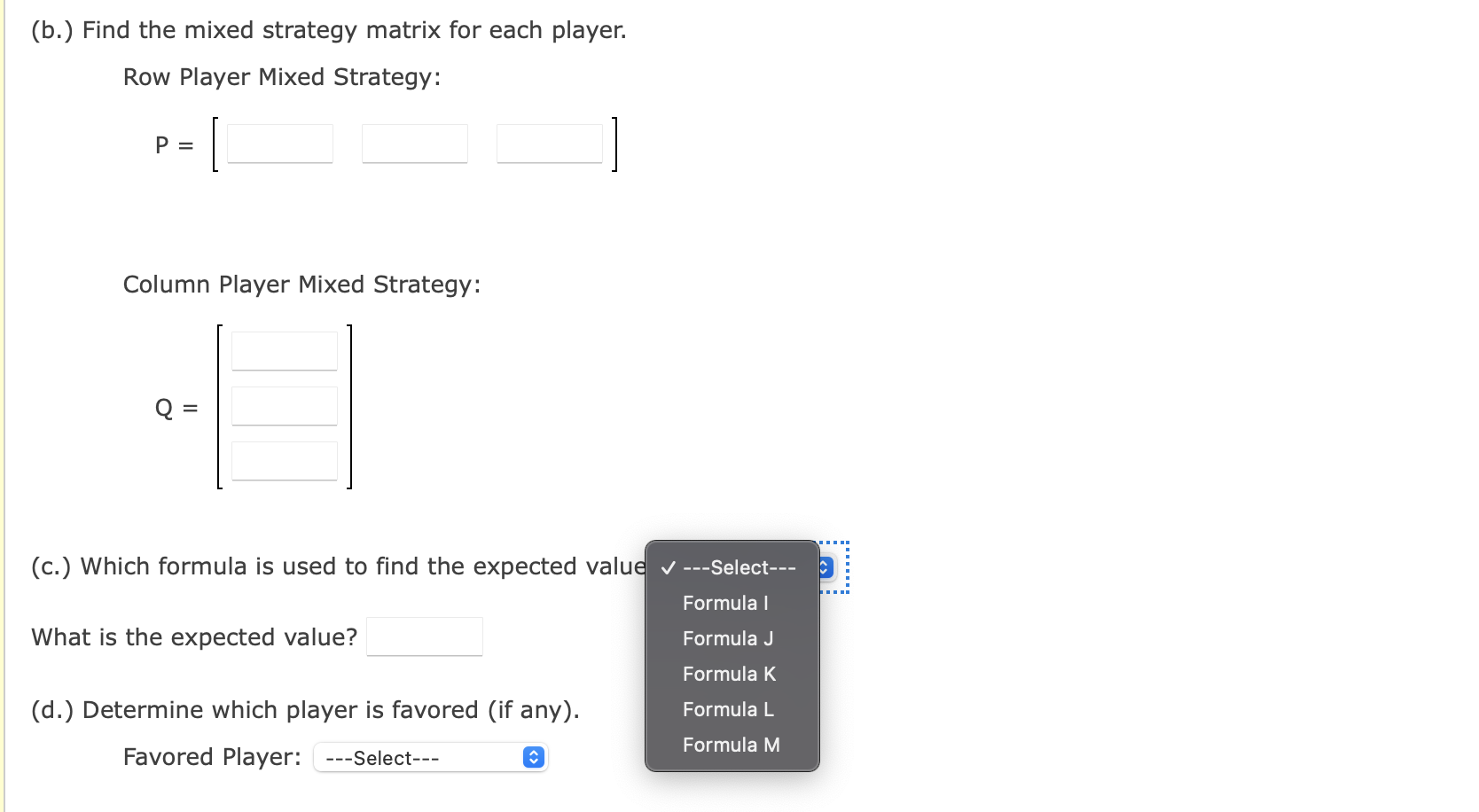Select Formula L from the open menu

pos(727,709)
